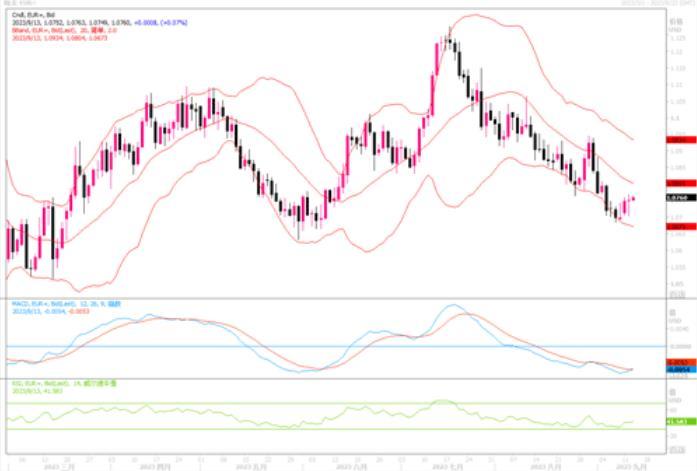
Task: Click the auto-scale label below price axis
Action: [x=677, y=294]
